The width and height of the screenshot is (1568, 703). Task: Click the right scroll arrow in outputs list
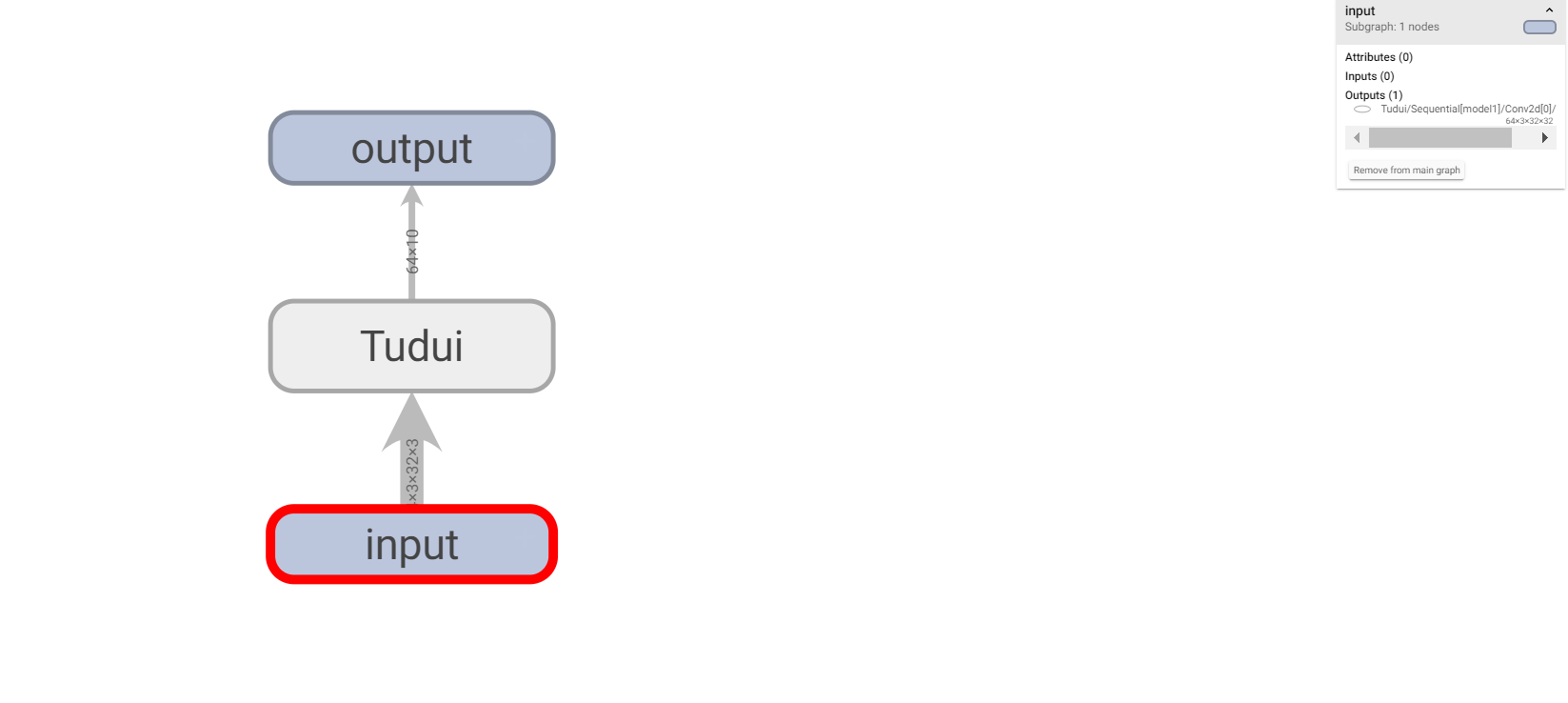coord(1544,138)
